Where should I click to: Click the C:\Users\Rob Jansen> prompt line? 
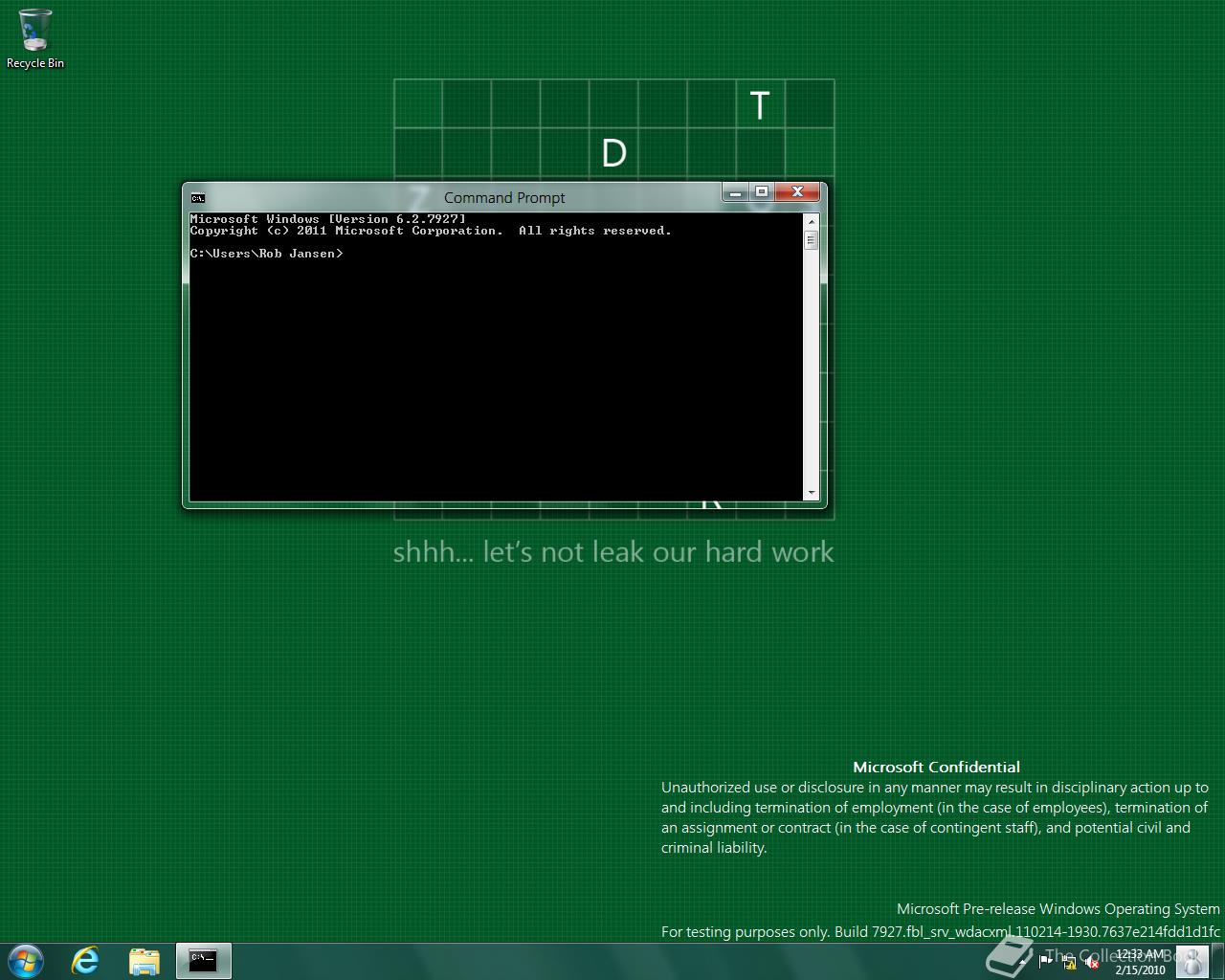(266, 254)
